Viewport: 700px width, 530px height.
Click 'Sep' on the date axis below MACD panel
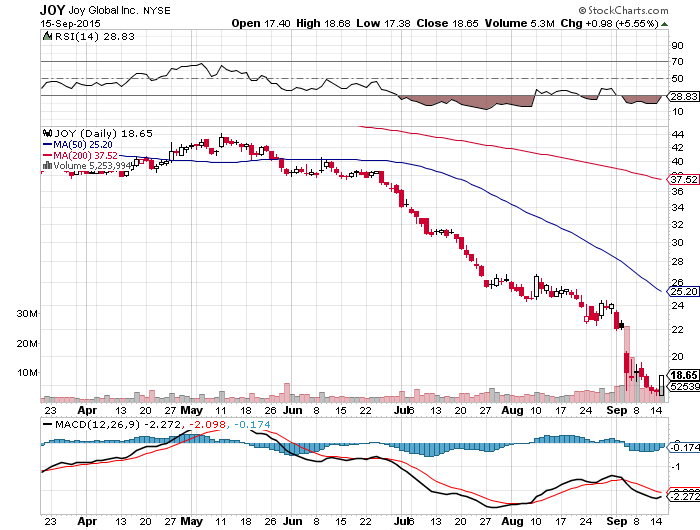pos(617,521)
